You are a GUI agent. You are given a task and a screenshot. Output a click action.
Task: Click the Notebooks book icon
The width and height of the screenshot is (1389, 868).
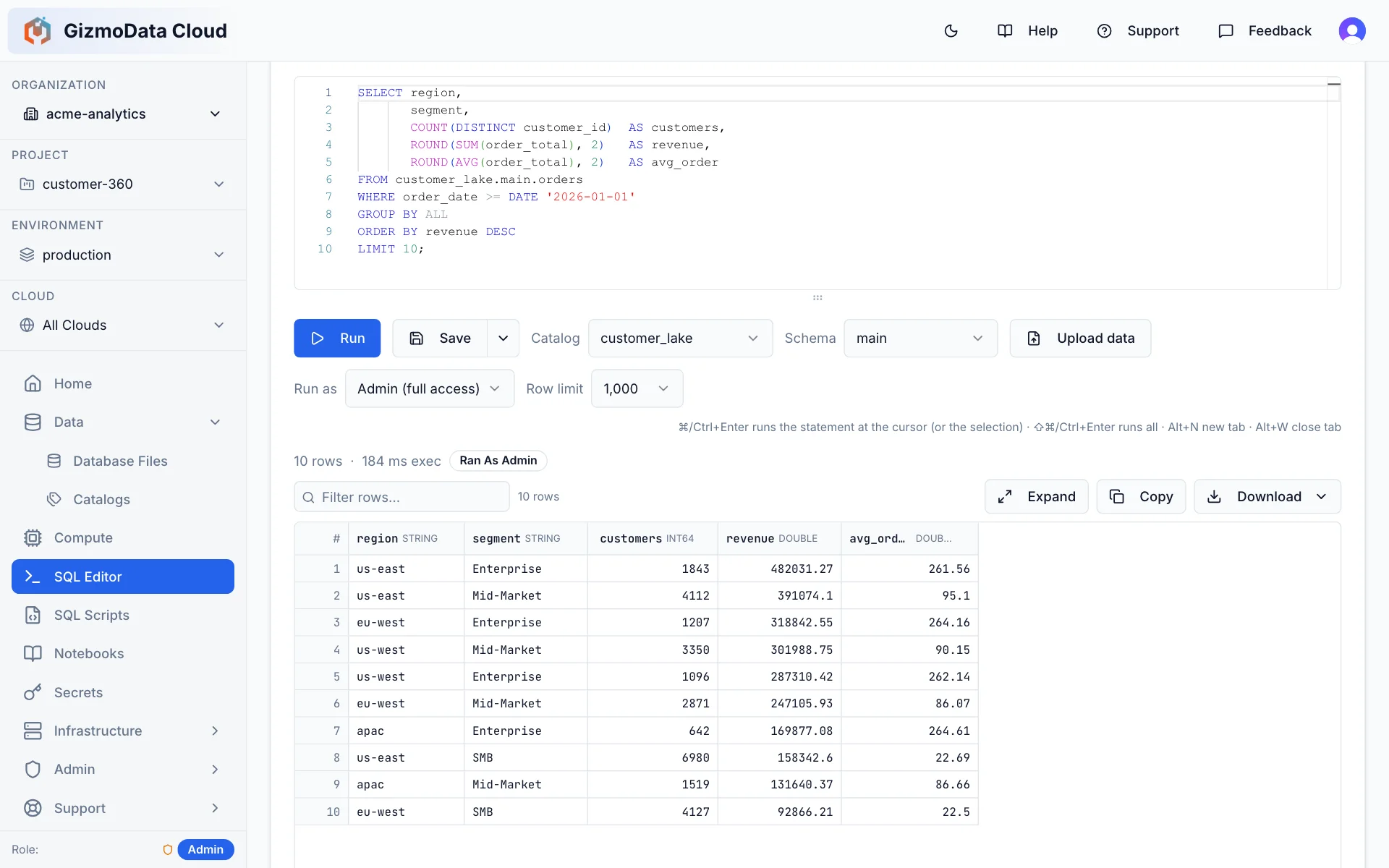click(x=33, y=653)
